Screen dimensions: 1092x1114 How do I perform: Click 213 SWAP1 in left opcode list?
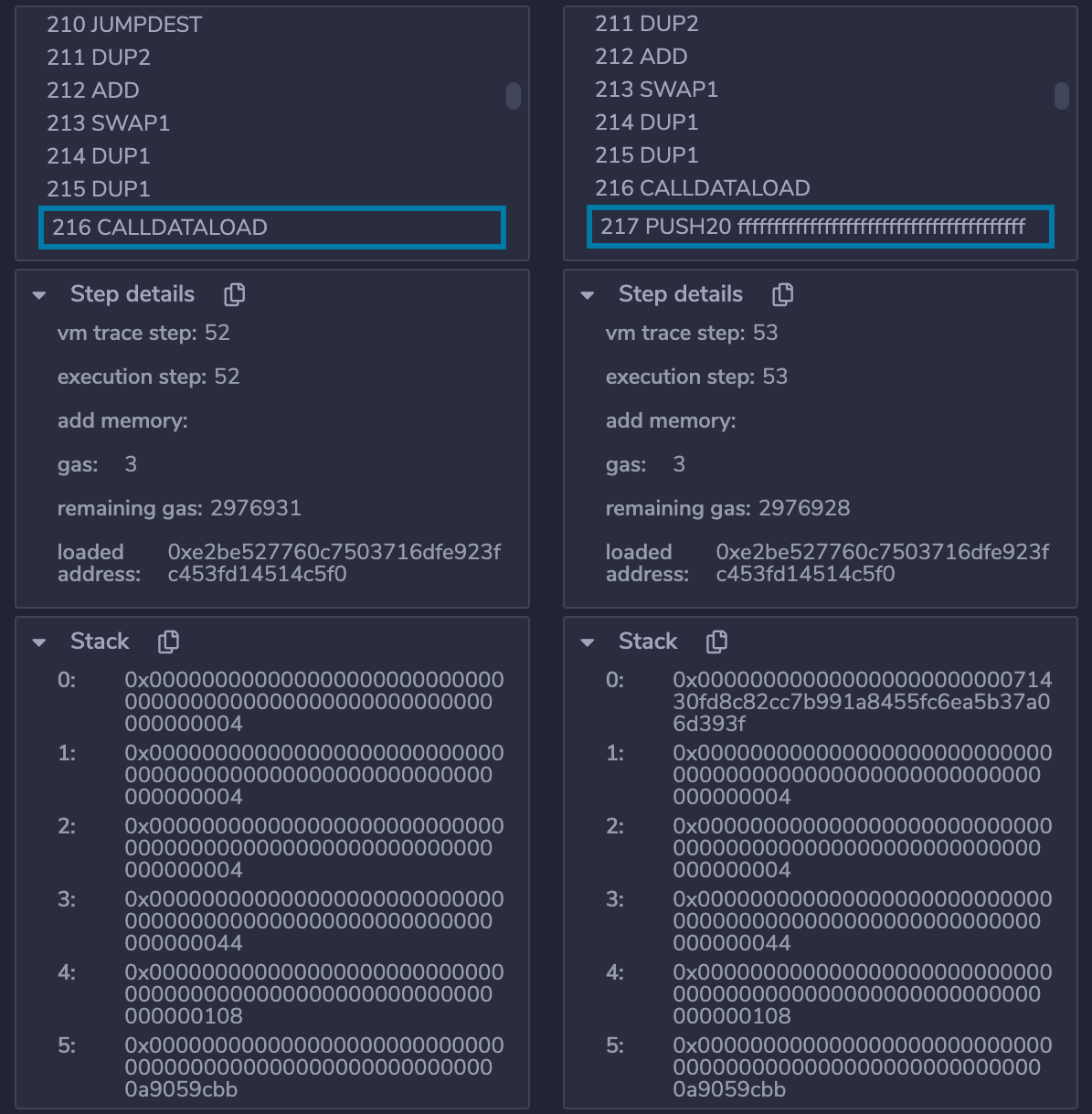tap(108, 123)
